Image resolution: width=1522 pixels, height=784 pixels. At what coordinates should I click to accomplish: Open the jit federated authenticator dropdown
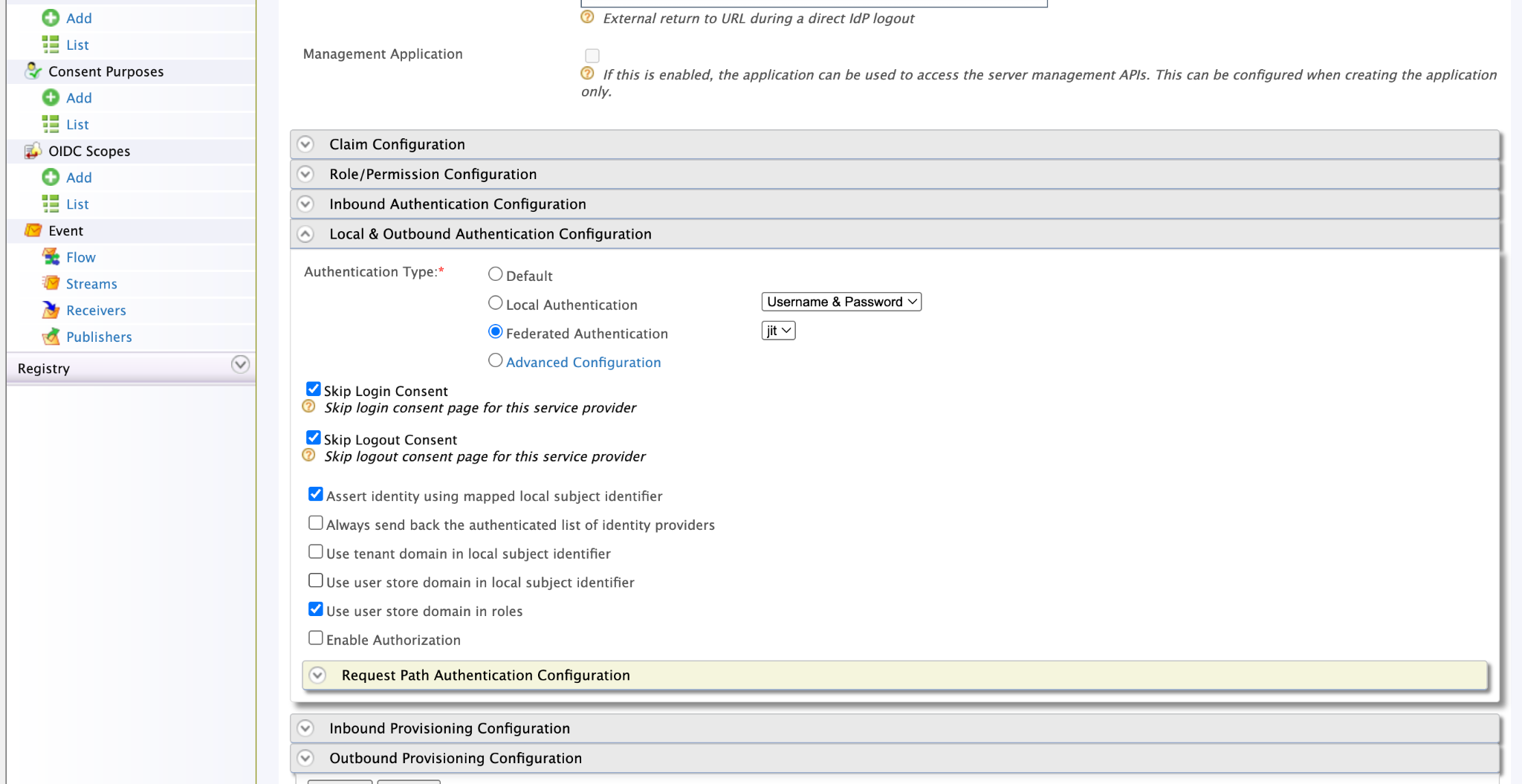click(778, 331)
